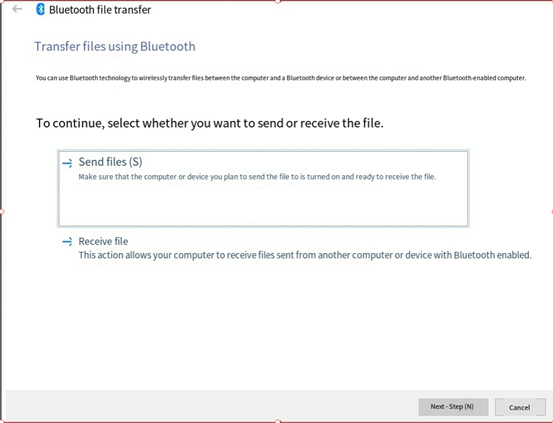Screen dimensions: 553x423
Task: Click the Bluetooth logo icon
Action: coord(41,9)
